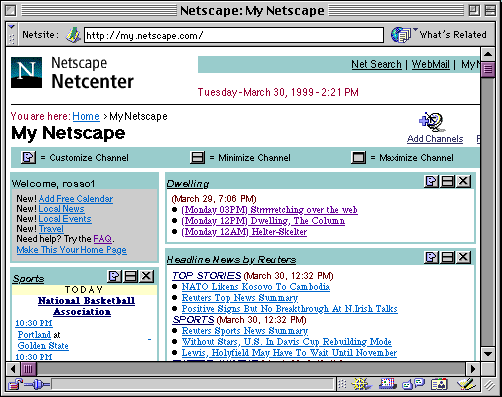
Task: Click the vertical scrollbar thumb
Action: 488,70
